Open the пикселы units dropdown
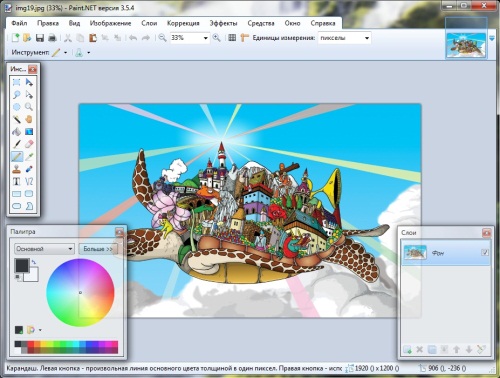500x378 pixels. (367, 38)
